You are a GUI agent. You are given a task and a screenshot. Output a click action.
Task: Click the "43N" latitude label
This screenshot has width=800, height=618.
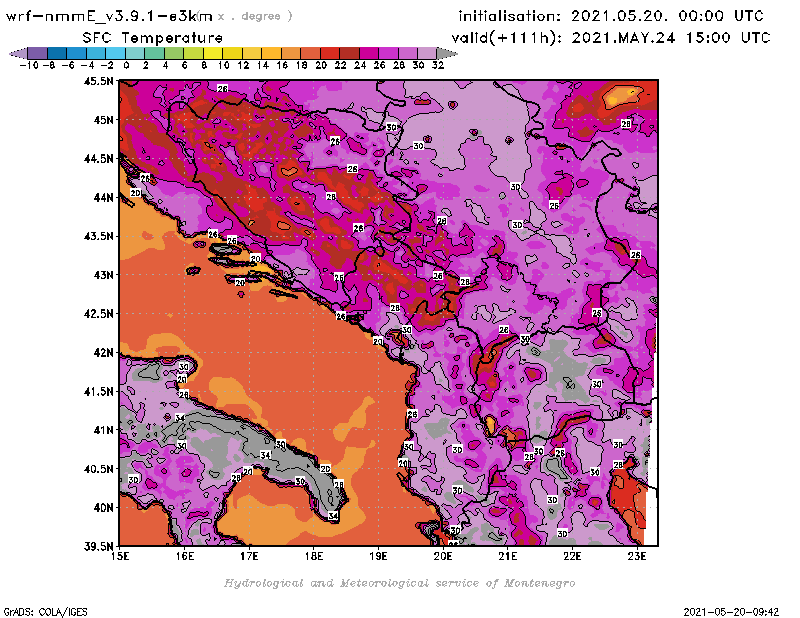point(103,275)
